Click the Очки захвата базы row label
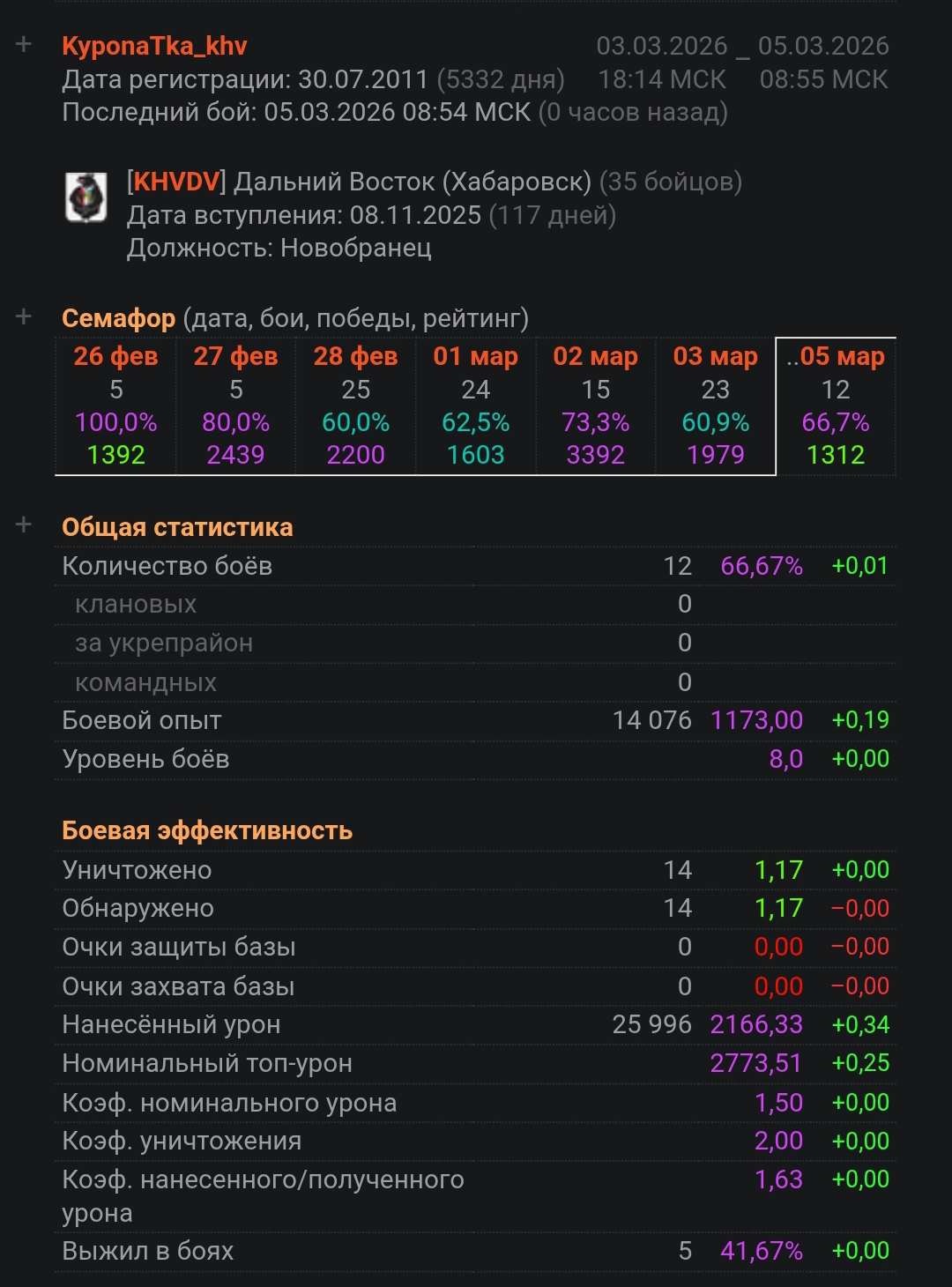Viewport: 952px width, 1287px height. point(178,986)
